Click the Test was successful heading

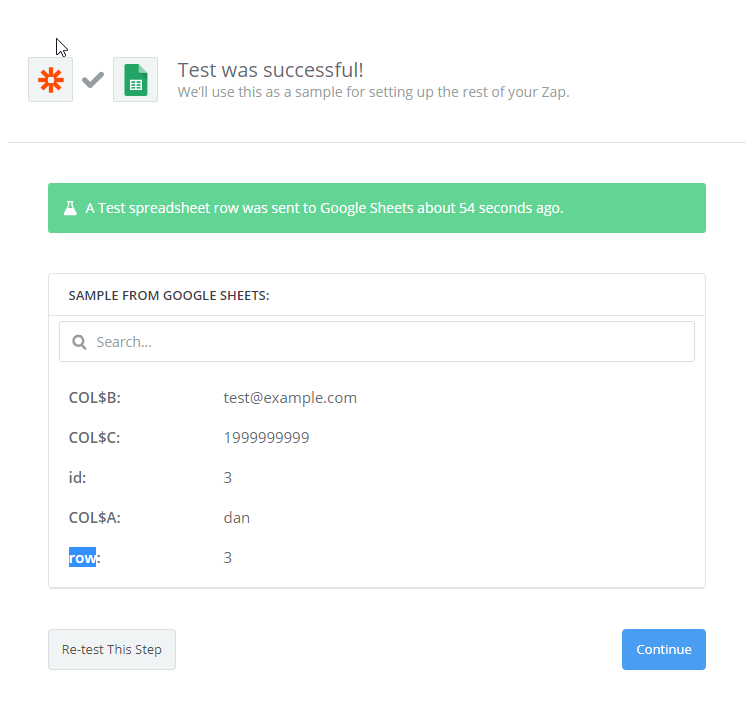tap(270, 70)
